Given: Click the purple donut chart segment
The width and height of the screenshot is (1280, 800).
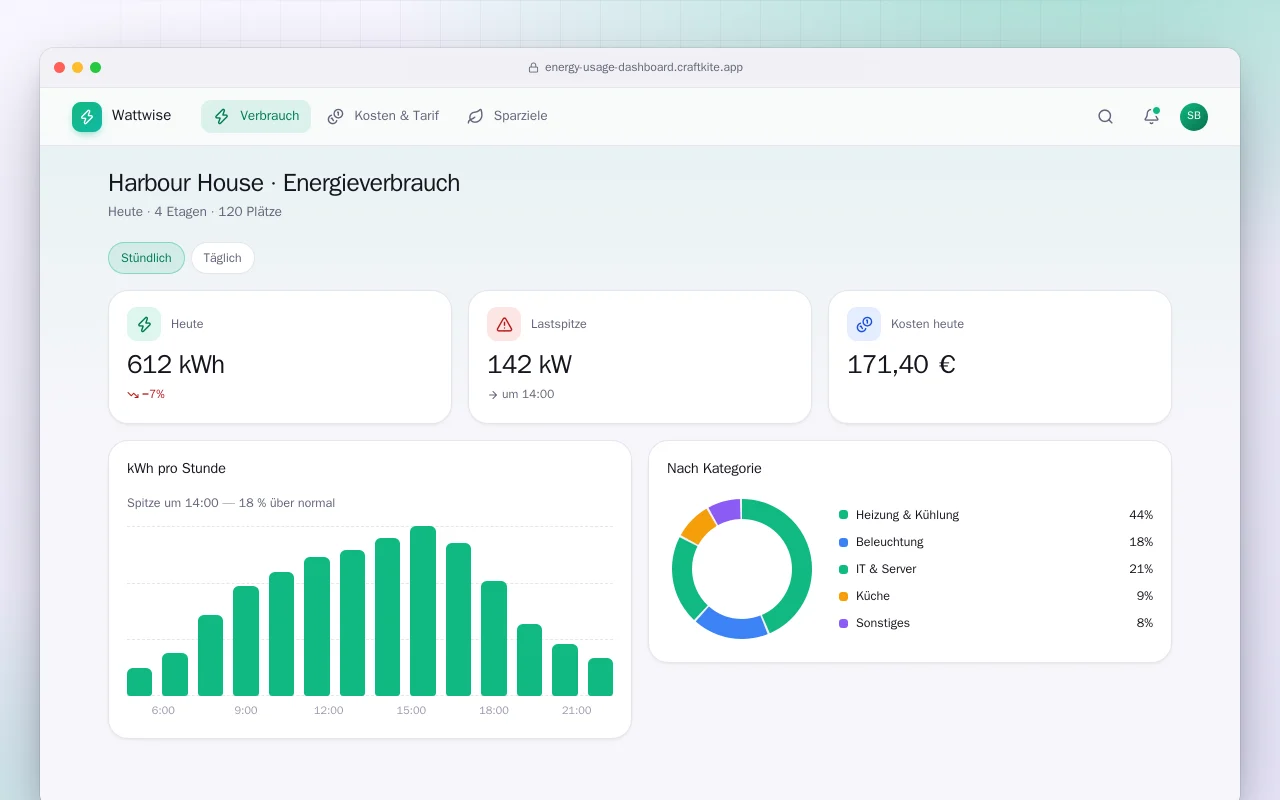Looking at the screenshot, I should click(726, 510).
